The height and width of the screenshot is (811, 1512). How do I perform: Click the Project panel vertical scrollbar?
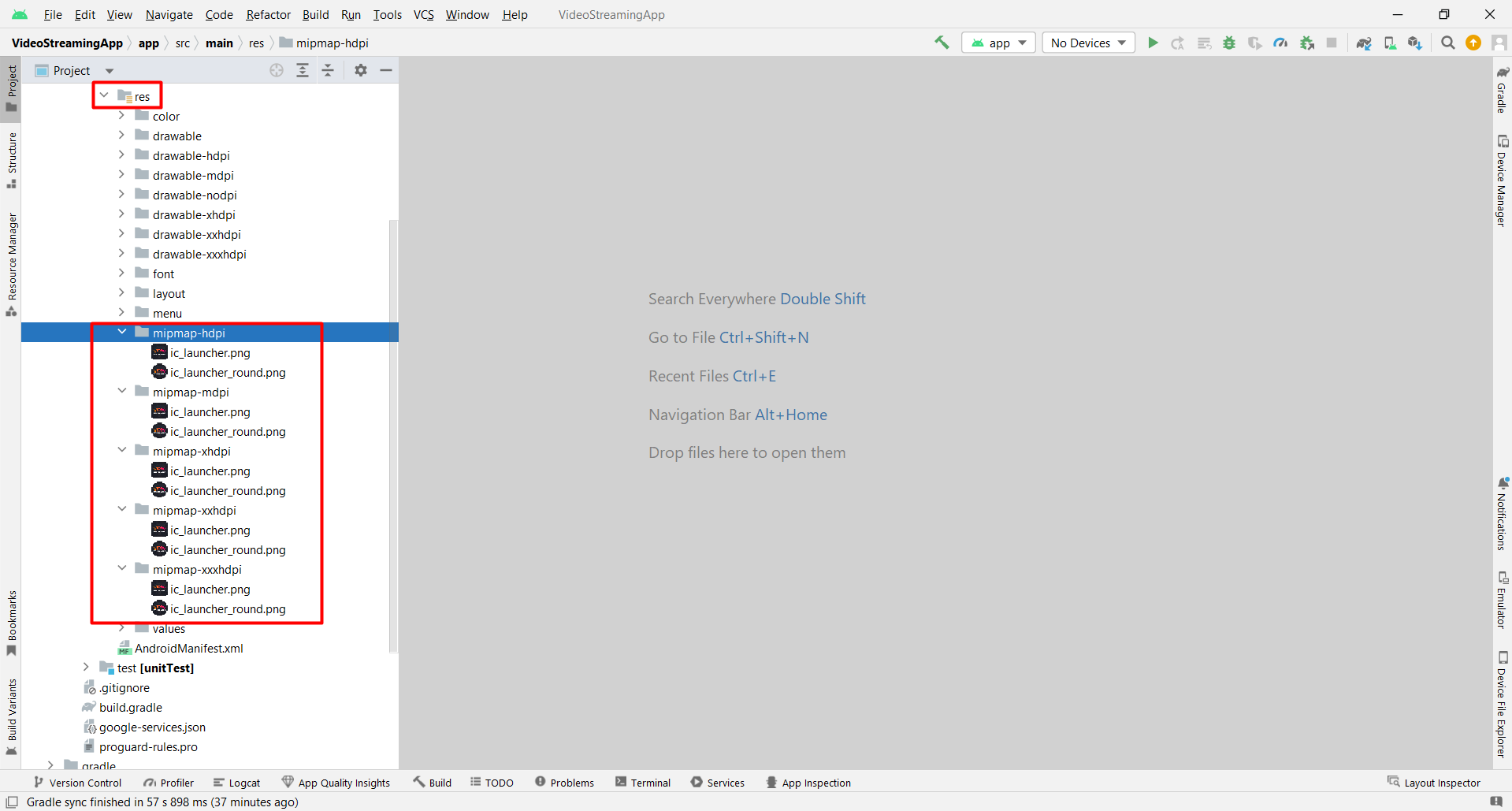393,436
